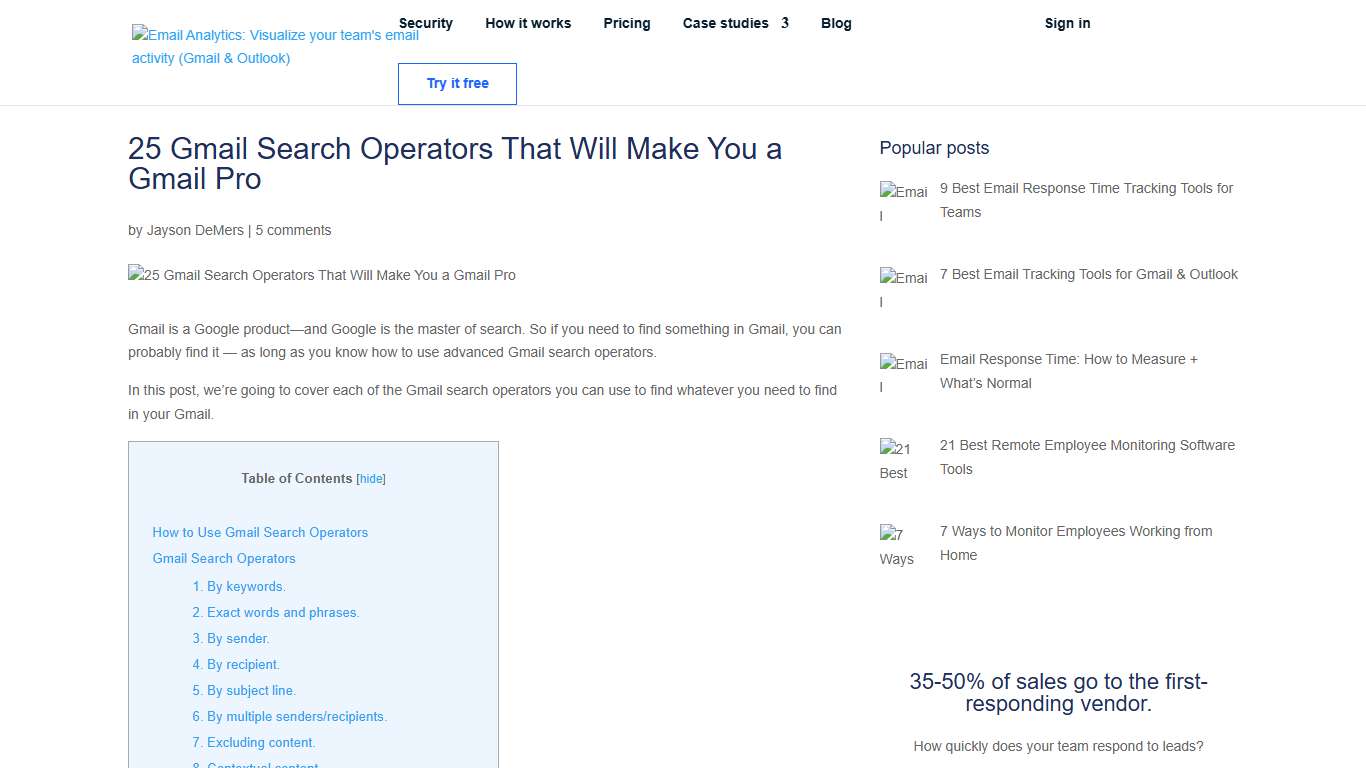The height and width of the screenshot is (768, 1366).
Task: Click the Email Analytics logo
Action: click(x=273, y=46)
